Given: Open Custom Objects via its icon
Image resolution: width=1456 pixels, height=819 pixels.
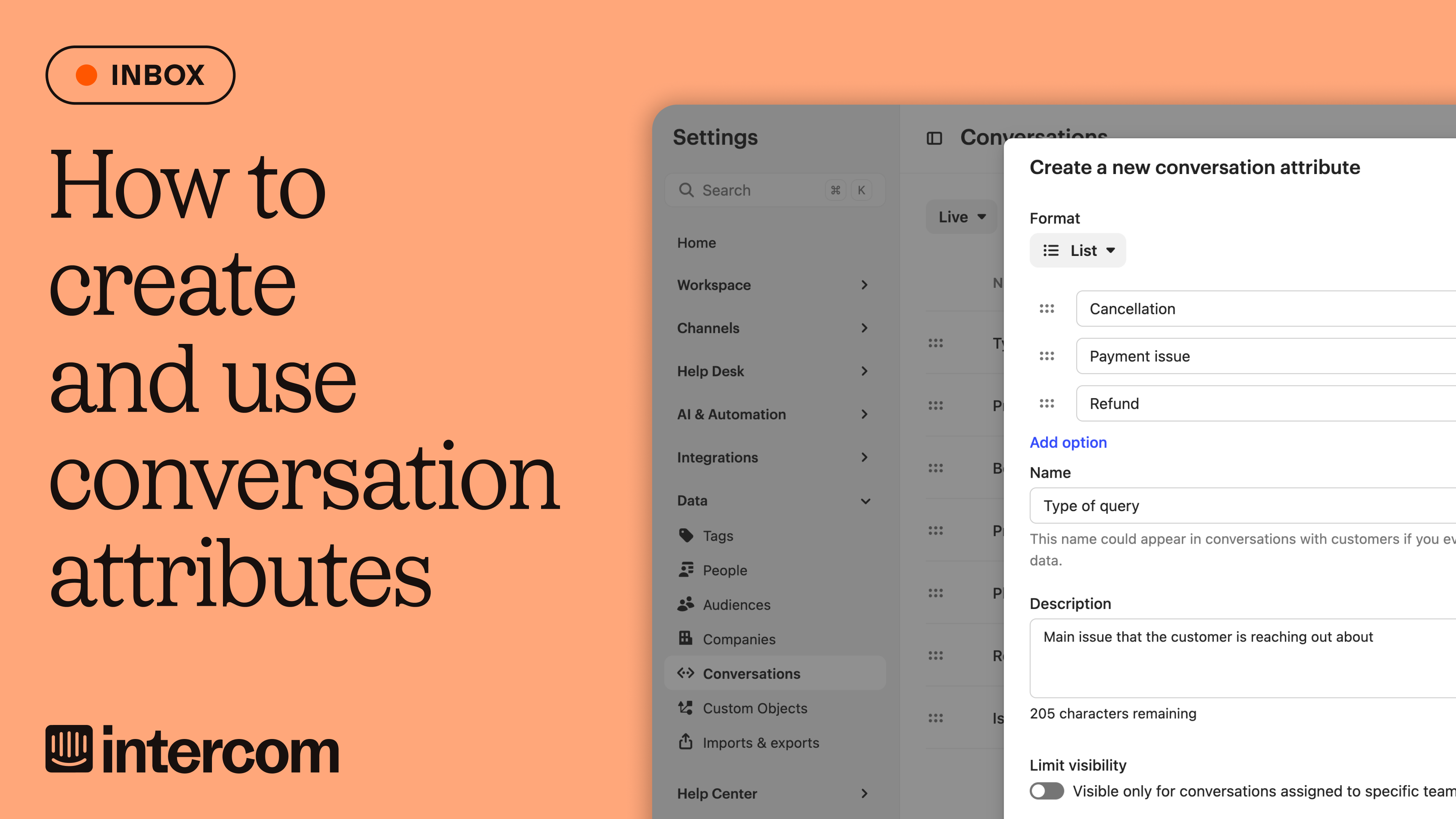Looking at the screenshot, I should (686, 708).
